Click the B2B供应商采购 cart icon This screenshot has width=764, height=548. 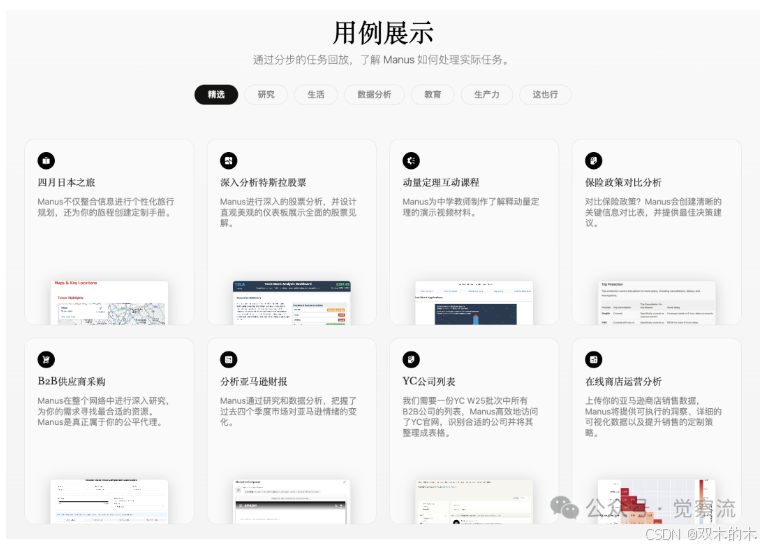click(46, 359)
